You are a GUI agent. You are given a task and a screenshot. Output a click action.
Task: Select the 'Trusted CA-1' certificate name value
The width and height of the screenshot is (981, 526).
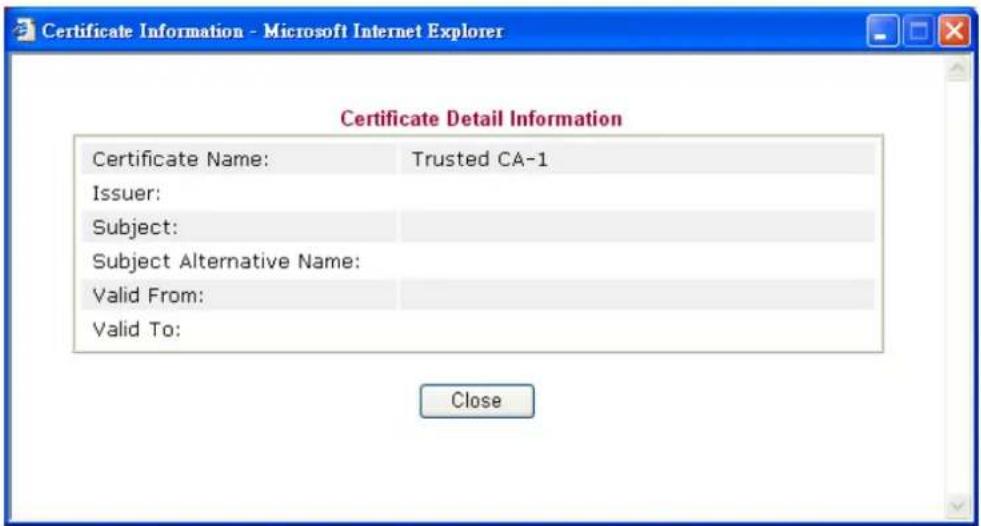tap(479, 159)
